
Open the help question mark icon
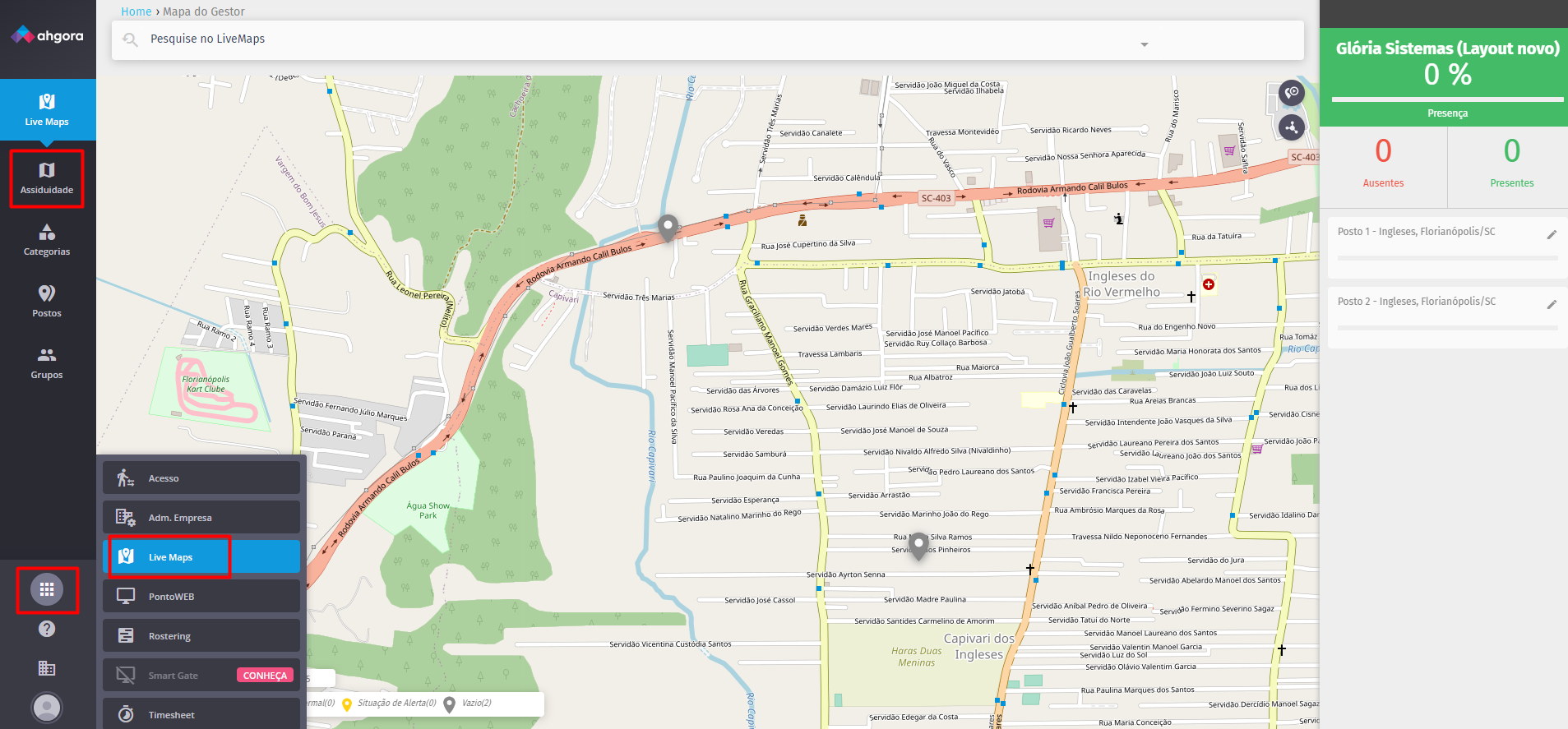point(47,629)
